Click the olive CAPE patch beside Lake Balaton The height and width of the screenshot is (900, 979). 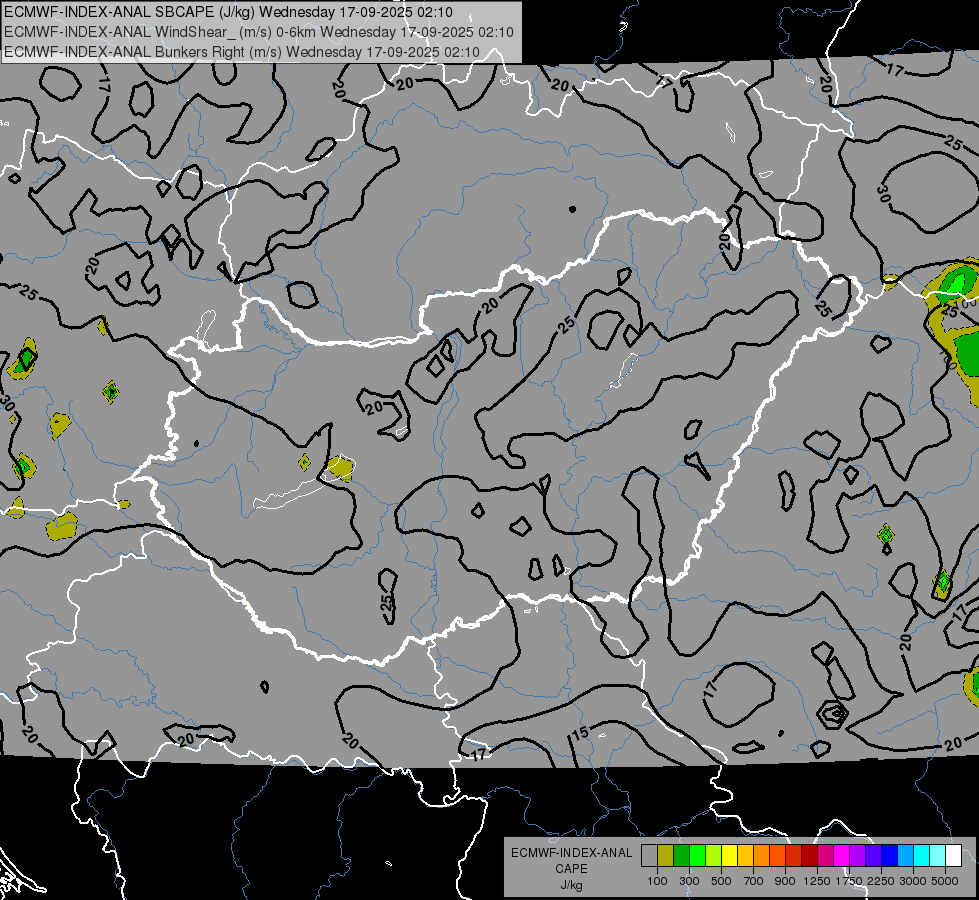[x=340, y=467]
